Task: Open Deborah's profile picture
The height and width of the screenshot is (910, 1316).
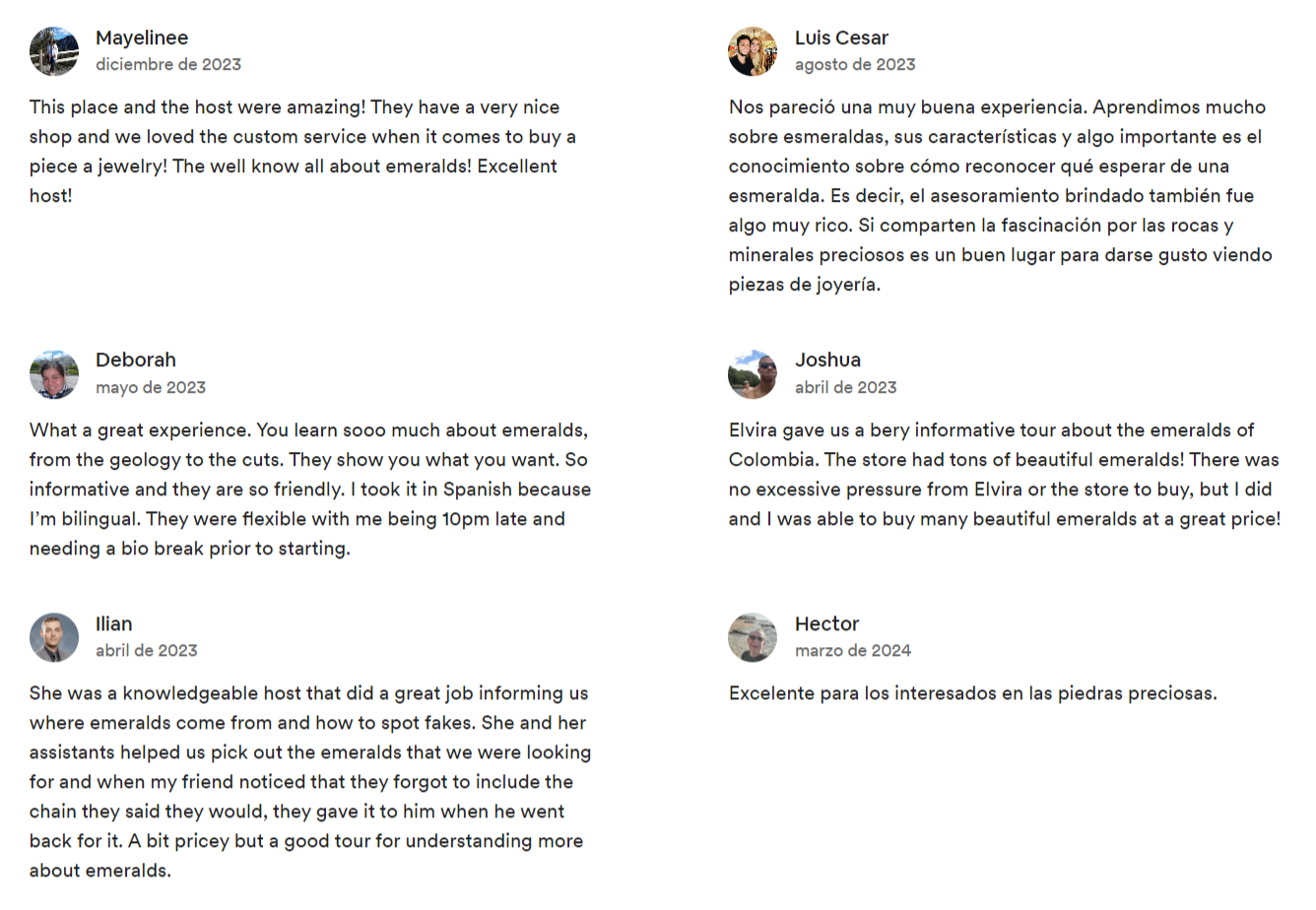Action: coord(54,374)
